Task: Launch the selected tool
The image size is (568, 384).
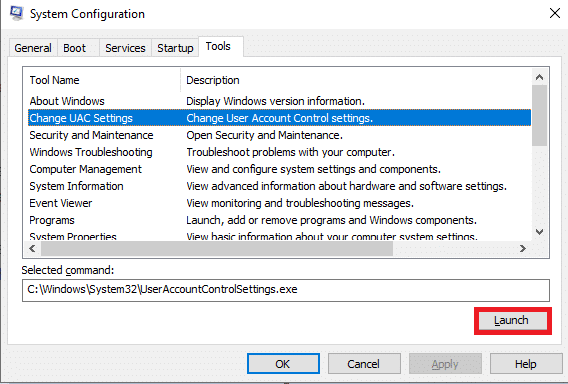Action: click(513, 321)
